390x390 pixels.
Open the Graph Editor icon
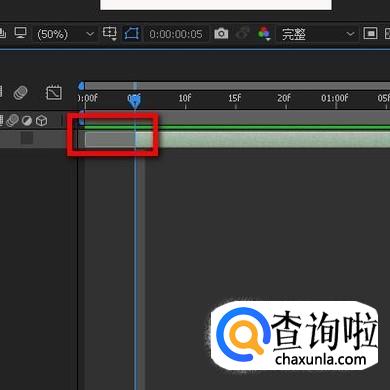click(54, 93)
